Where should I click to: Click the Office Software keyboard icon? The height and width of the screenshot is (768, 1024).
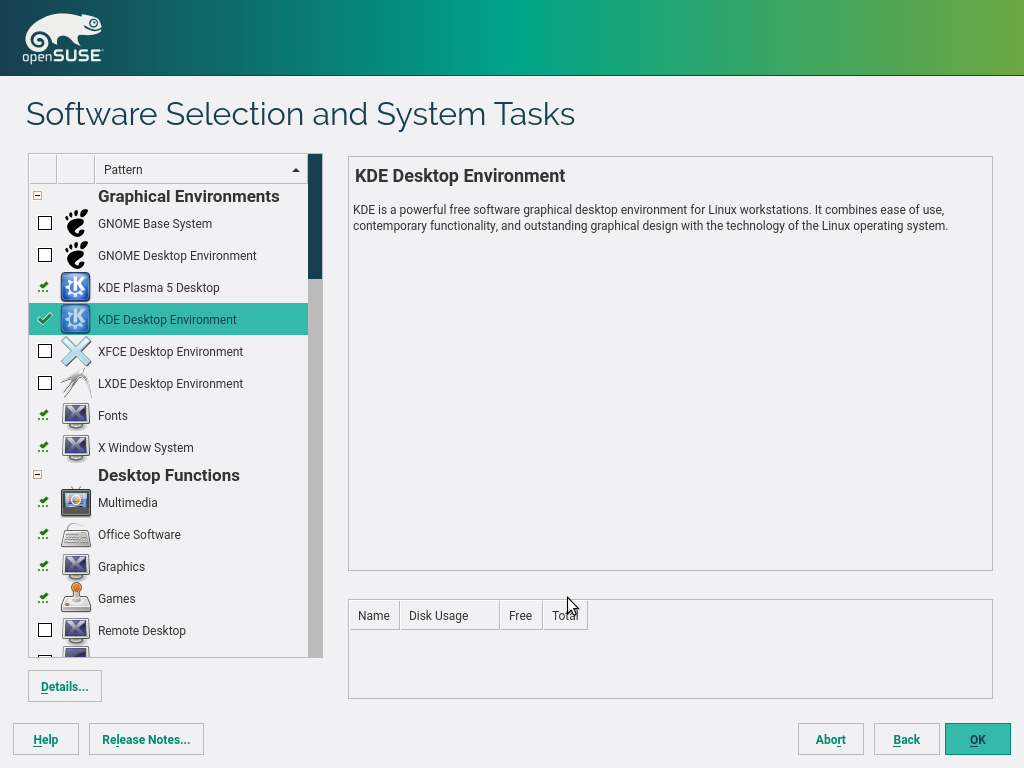coord(76,534)
